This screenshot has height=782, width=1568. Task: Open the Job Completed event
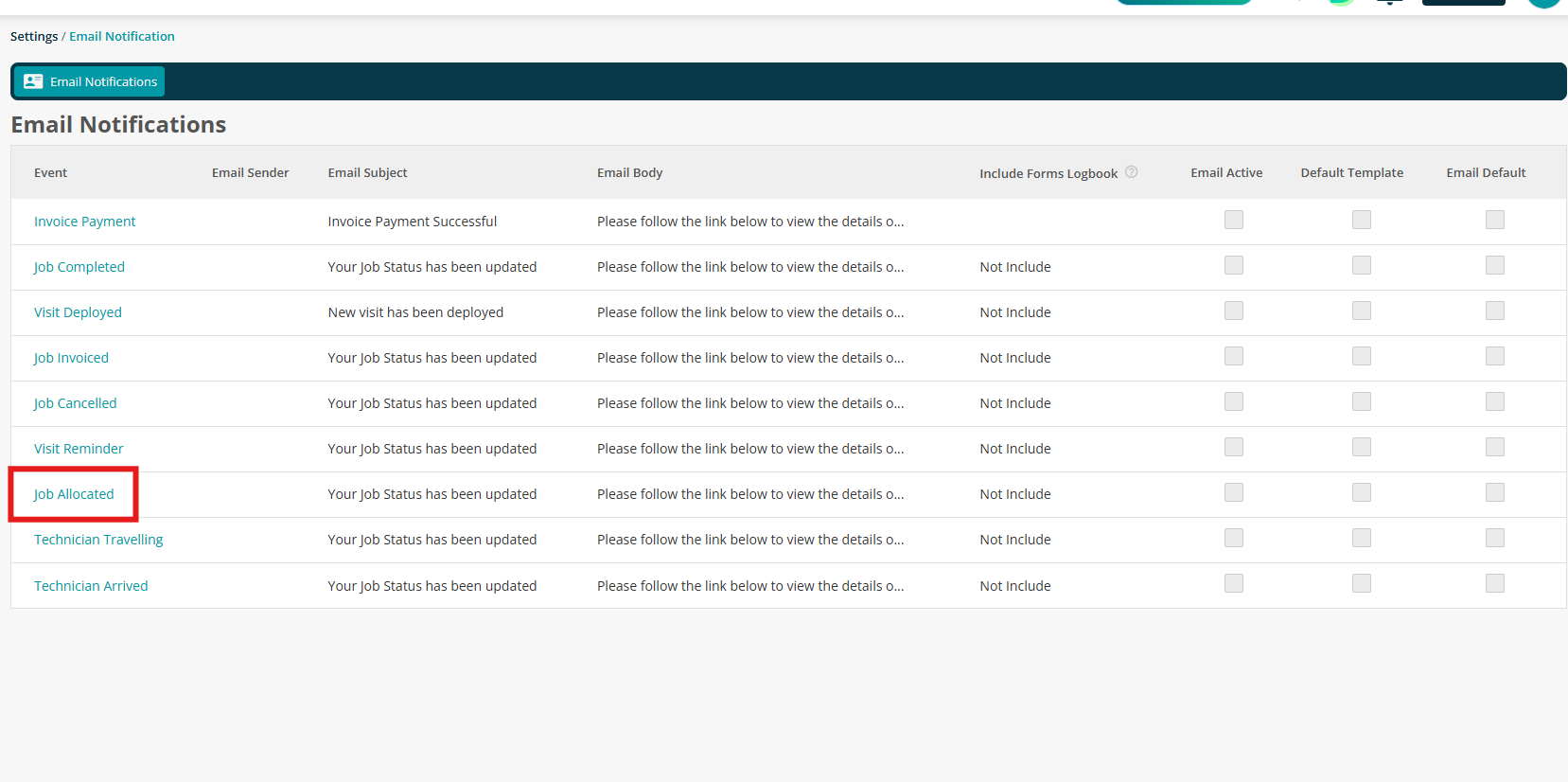pyautogui.click(x=79, y=267)
